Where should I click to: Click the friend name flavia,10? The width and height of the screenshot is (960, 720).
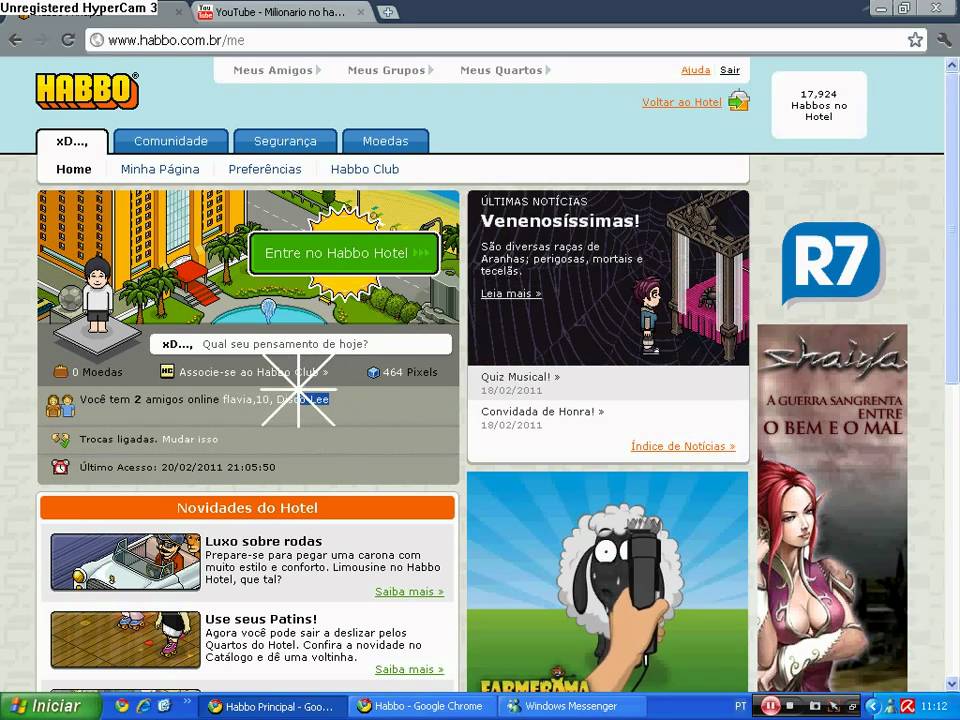(x=246, y=400)
